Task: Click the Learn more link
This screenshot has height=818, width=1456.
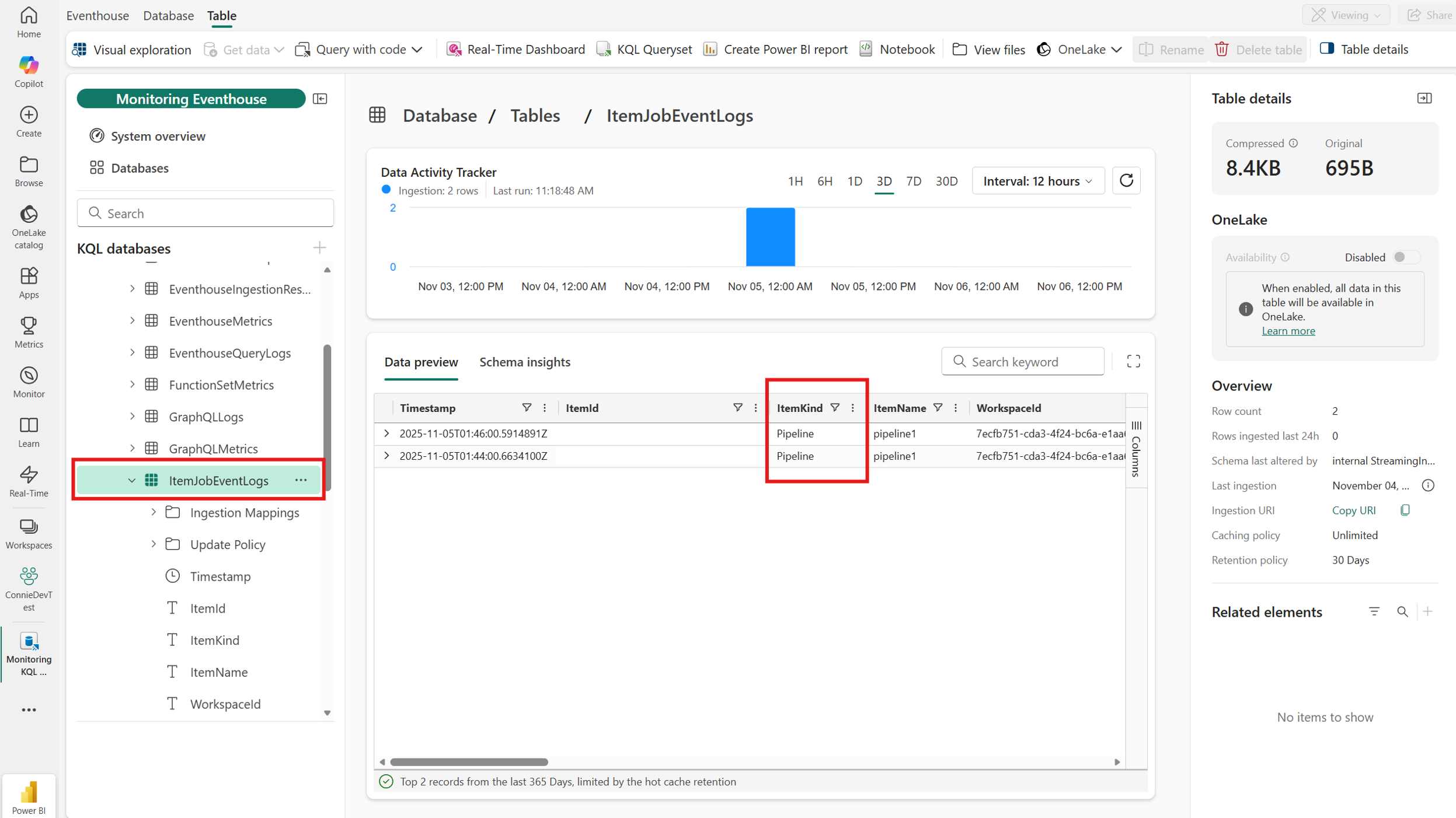Action: point(1288,331)
